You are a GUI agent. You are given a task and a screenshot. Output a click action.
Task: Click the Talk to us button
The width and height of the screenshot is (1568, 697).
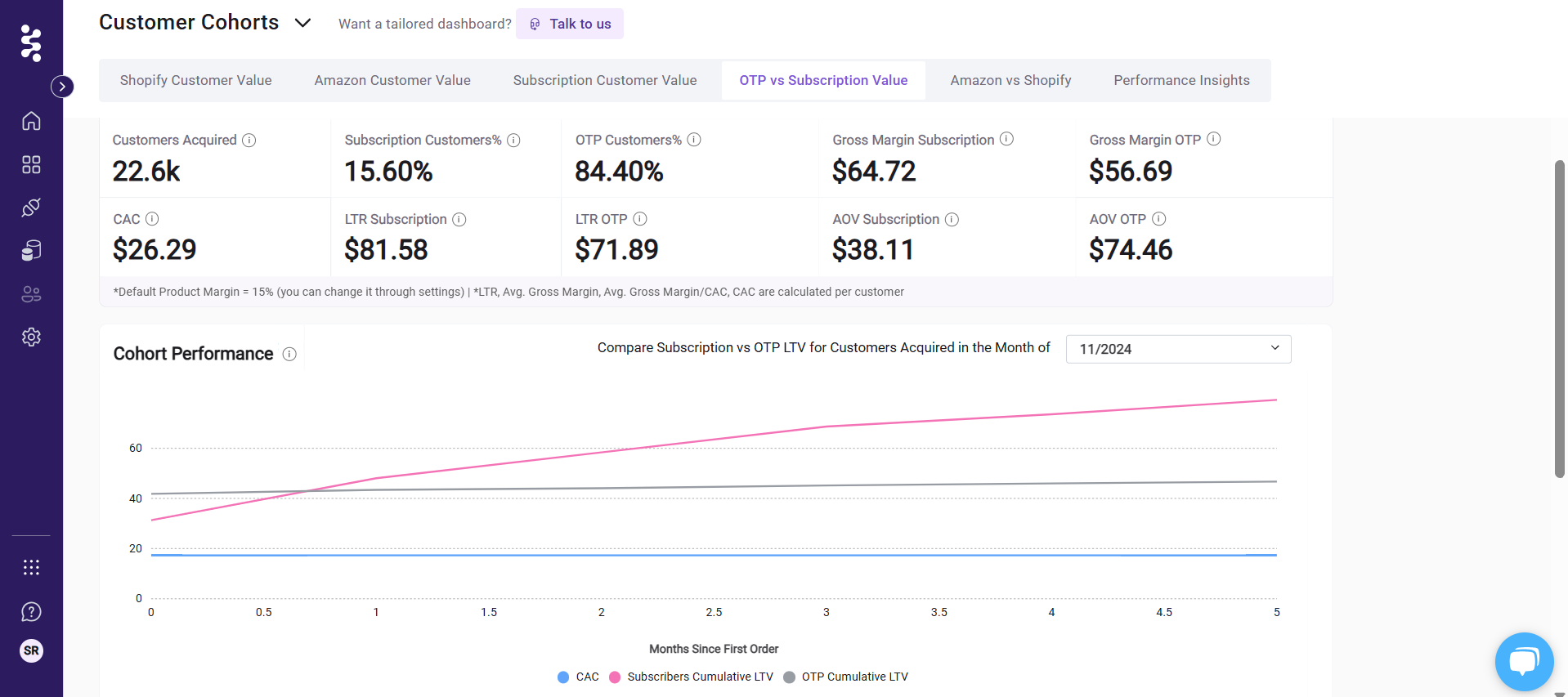pyautogui.click(x=570, y=24)
